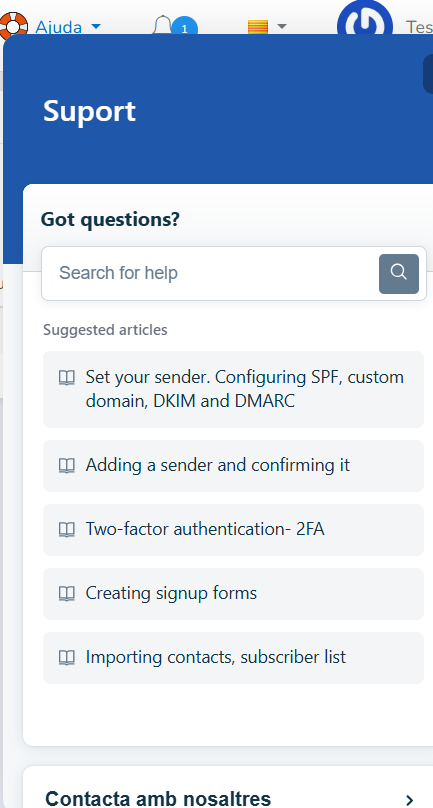Image resolution: width=433 pixels, height=808 pixels.
Task: Click the magnifier search button
Action: point(399,274)
